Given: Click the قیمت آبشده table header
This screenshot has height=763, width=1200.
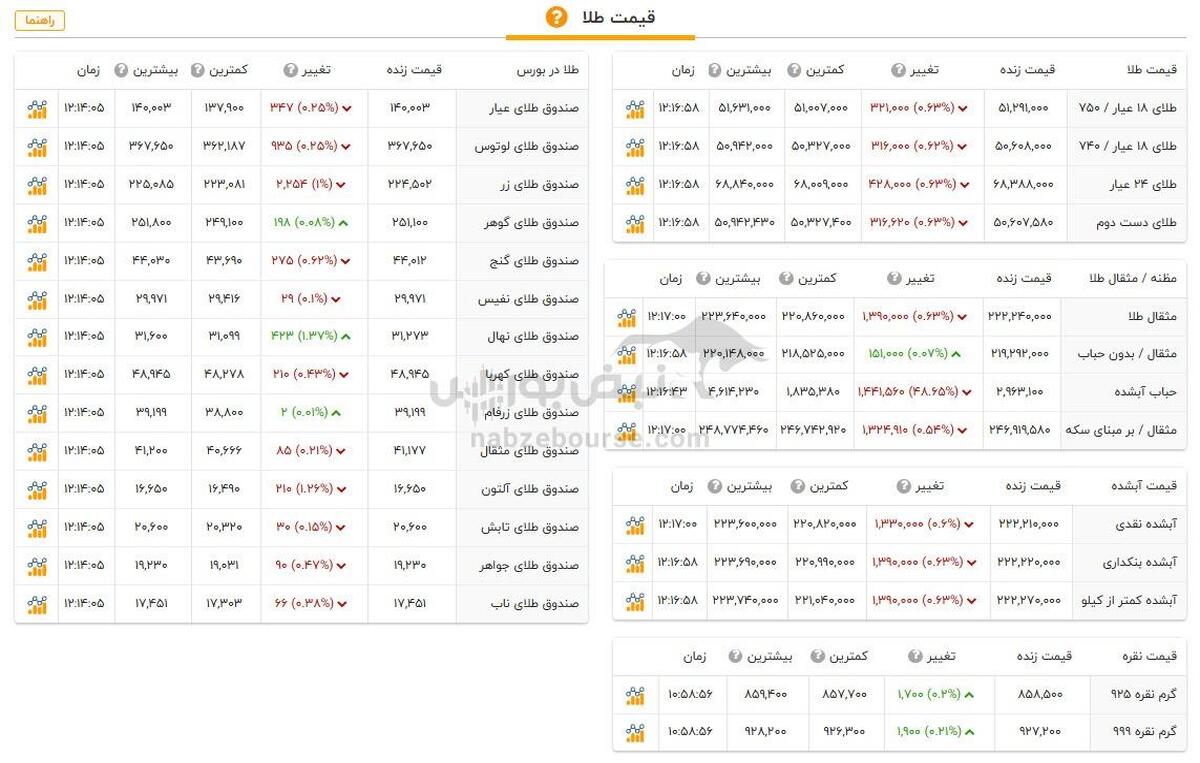Looking at the screenshot, I should pos(1144,486).
